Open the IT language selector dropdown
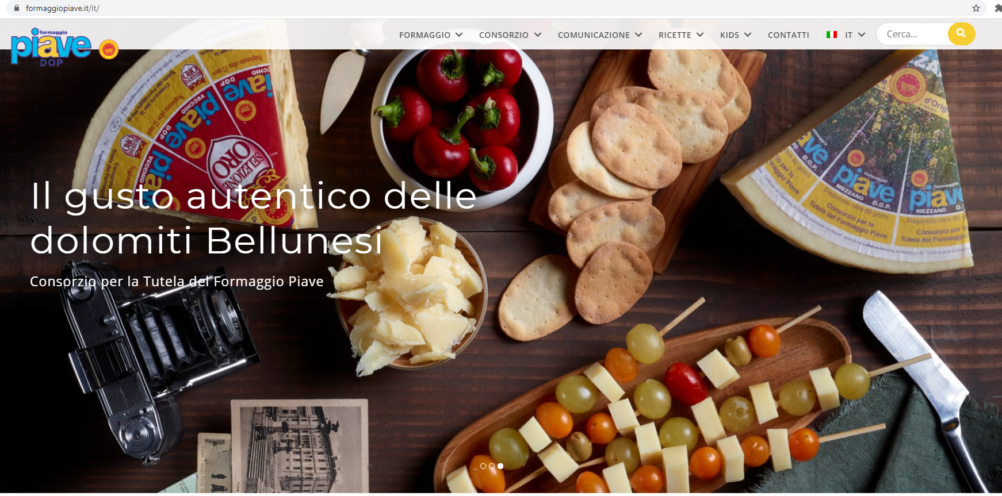This screenshot has height=496, width=1002. [x=855, y=35]
